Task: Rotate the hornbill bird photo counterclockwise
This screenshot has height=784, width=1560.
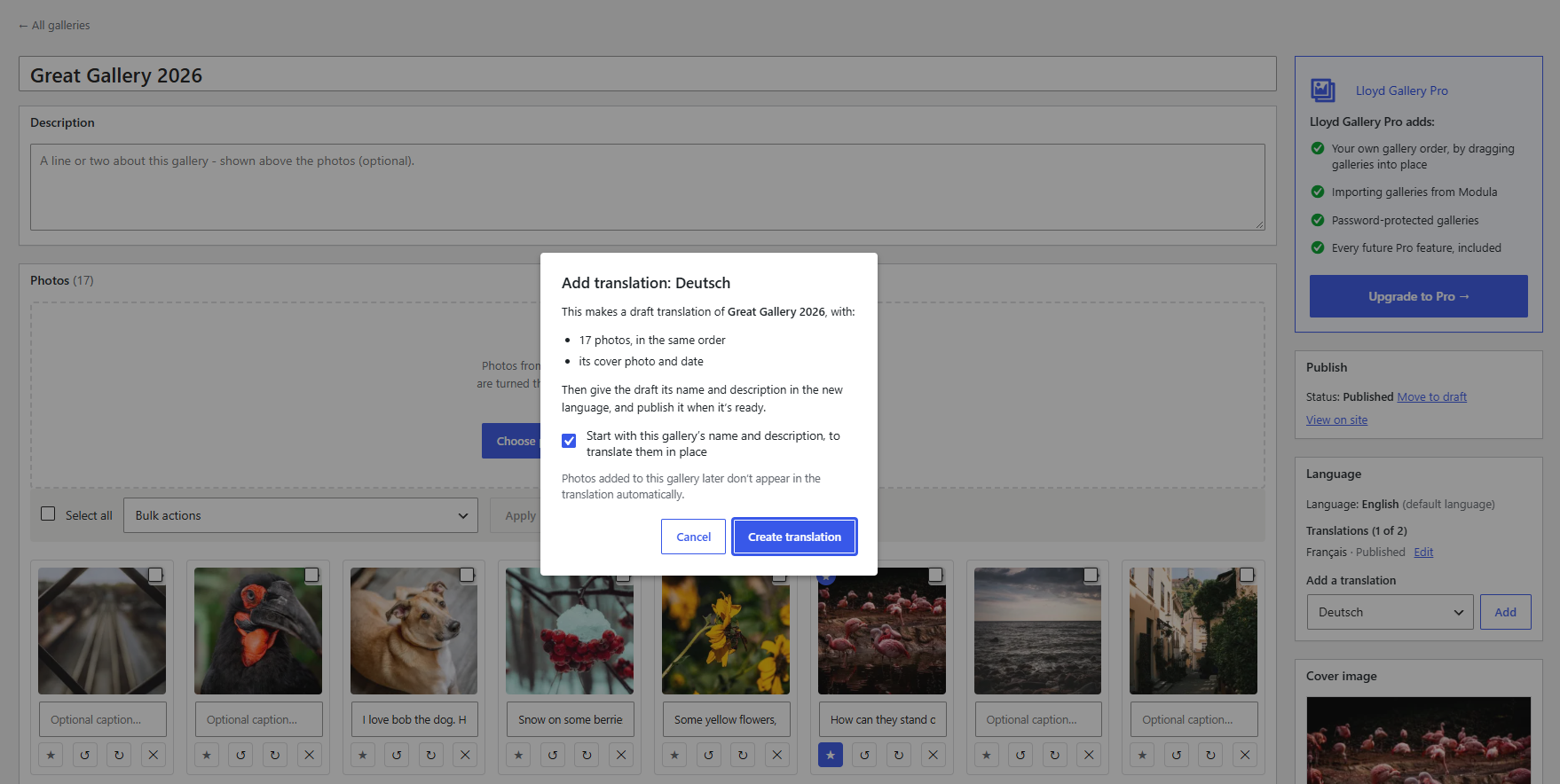Action: click(x=240, y=755)
